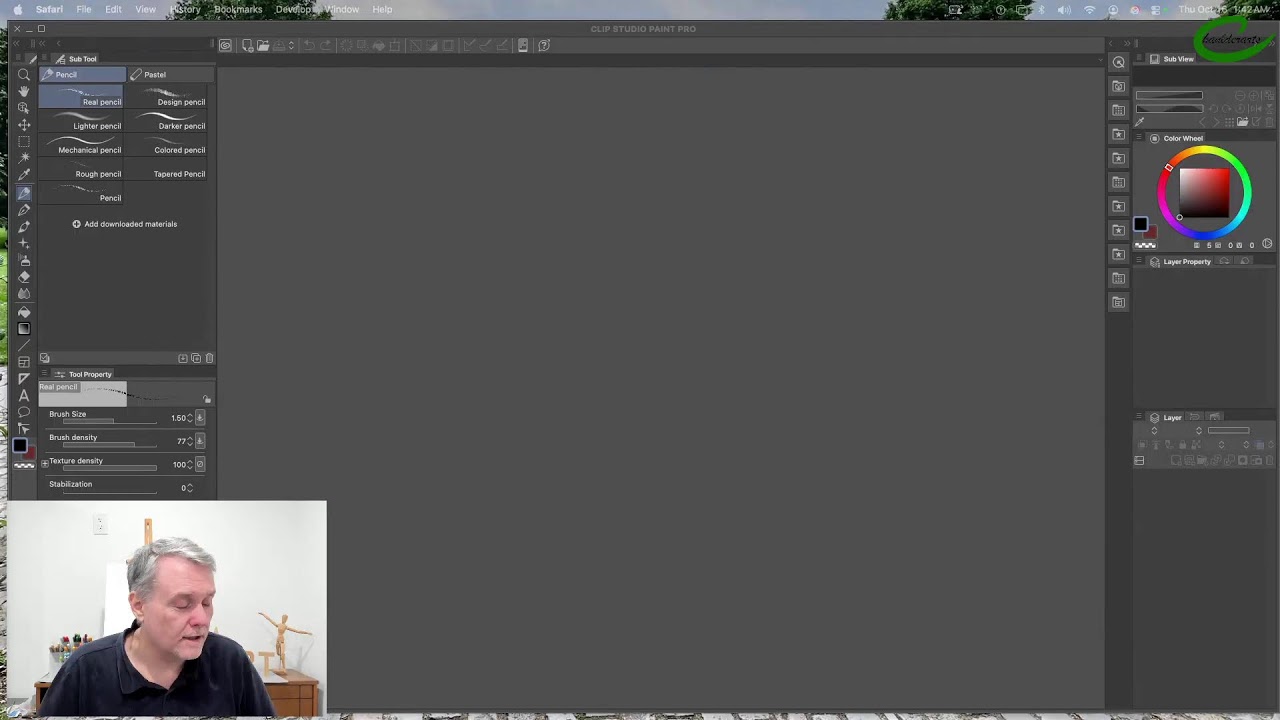
Task: Switch to the Pastel tool group tab
Action: pos(171,74)
